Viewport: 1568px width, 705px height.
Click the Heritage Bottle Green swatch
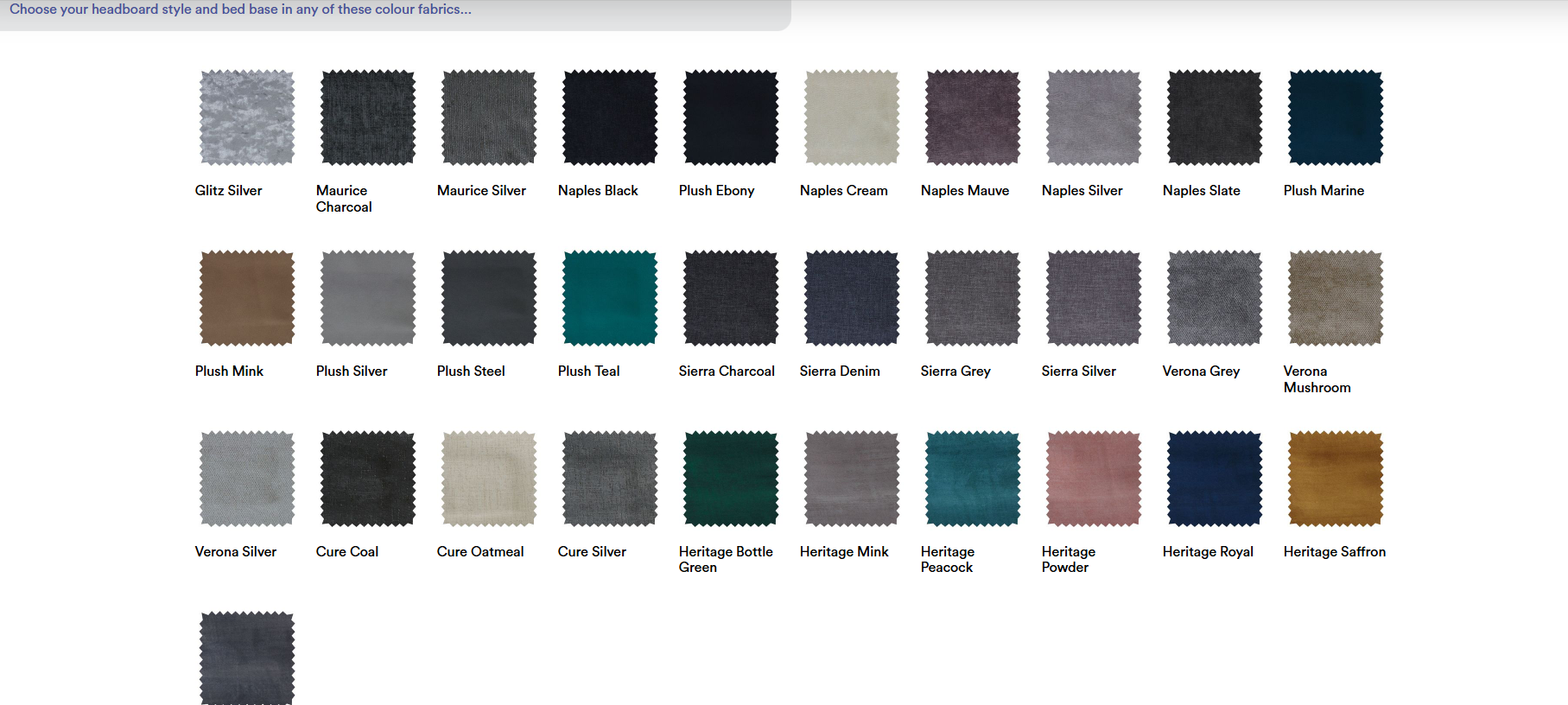point(731,479)
